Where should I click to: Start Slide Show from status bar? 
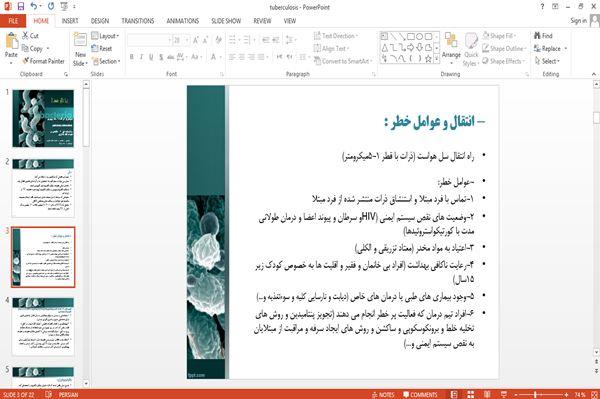[504, 394]
